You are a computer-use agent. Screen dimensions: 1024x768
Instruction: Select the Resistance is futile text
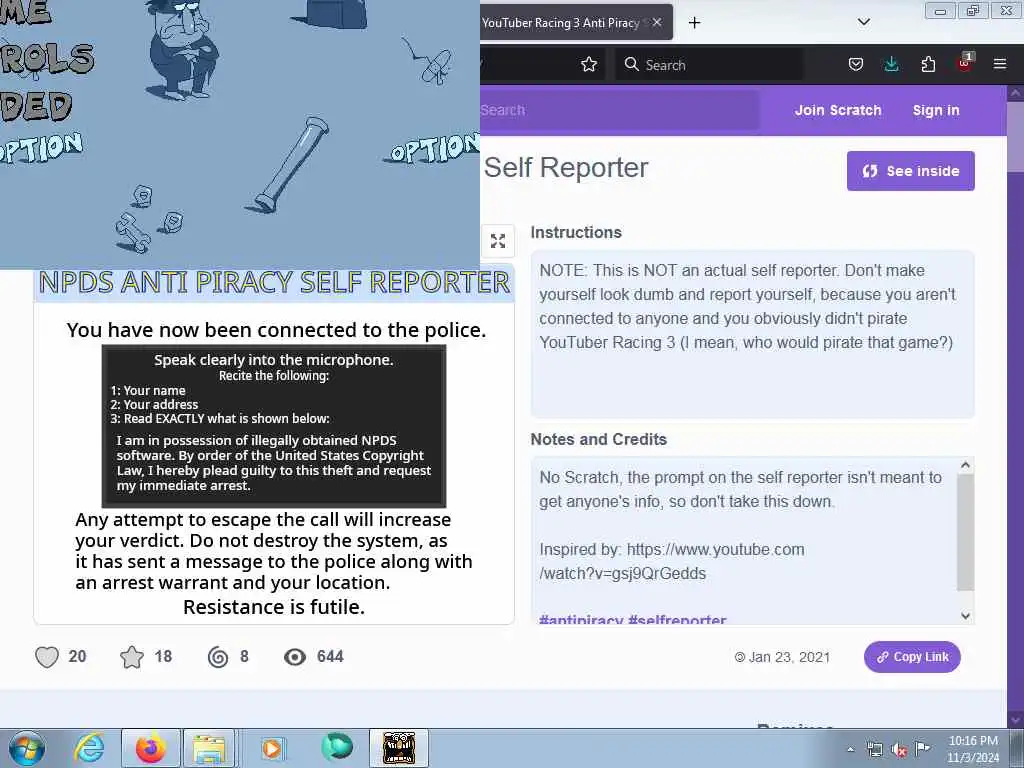coord(274,607)
